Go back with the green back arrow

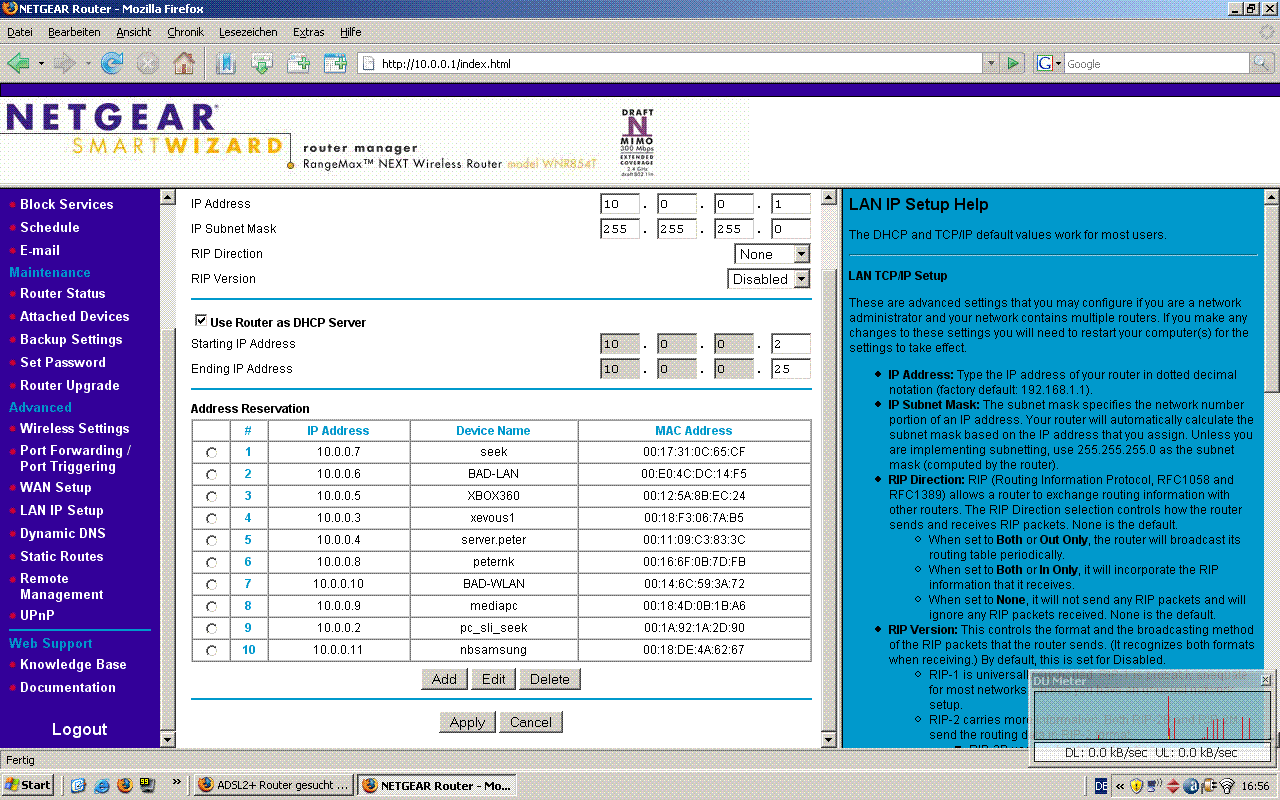point(18,63)
